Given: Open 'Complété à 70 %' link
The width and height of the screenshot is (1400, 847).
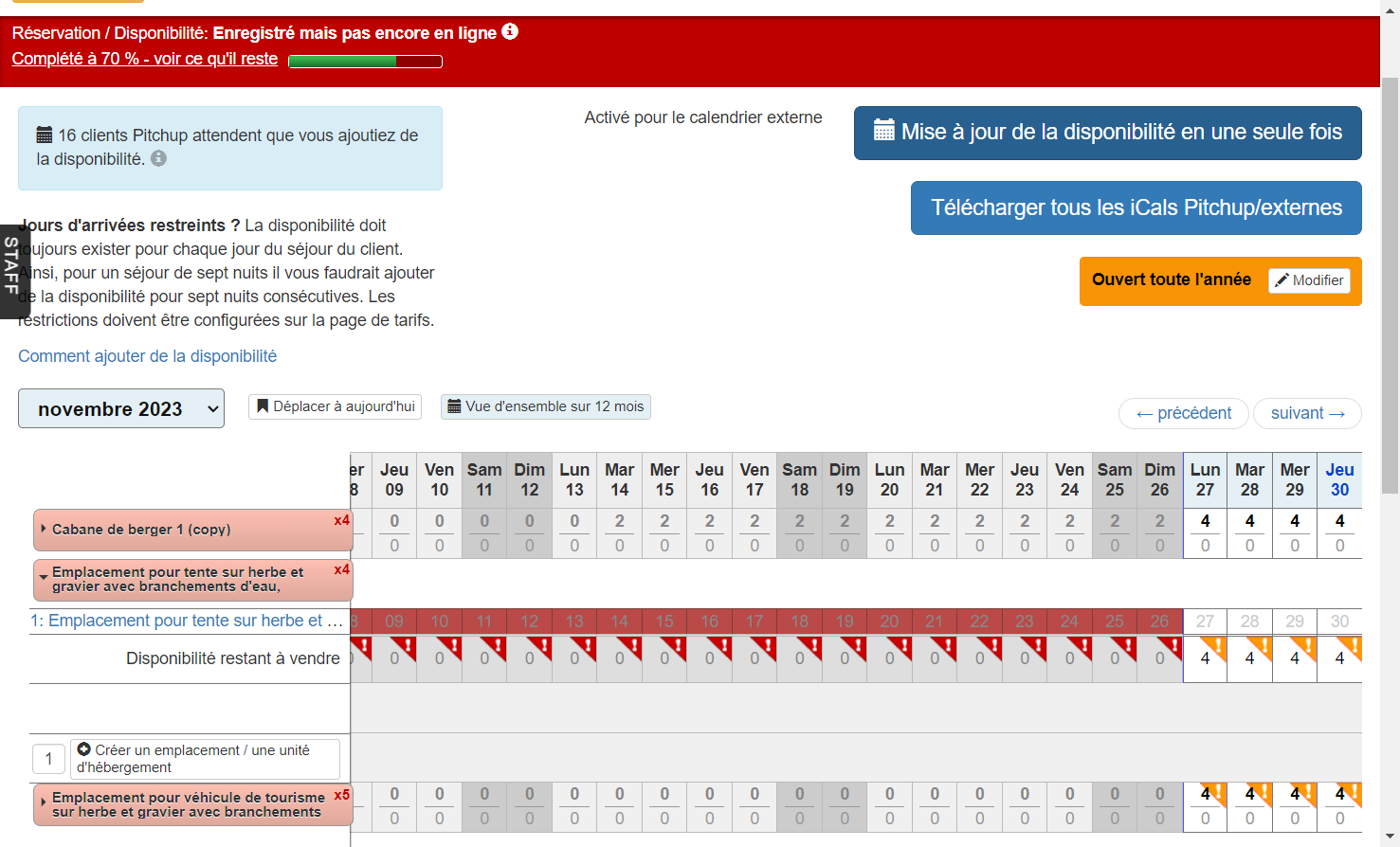Looking at the screenshot, I should (145, 59).
